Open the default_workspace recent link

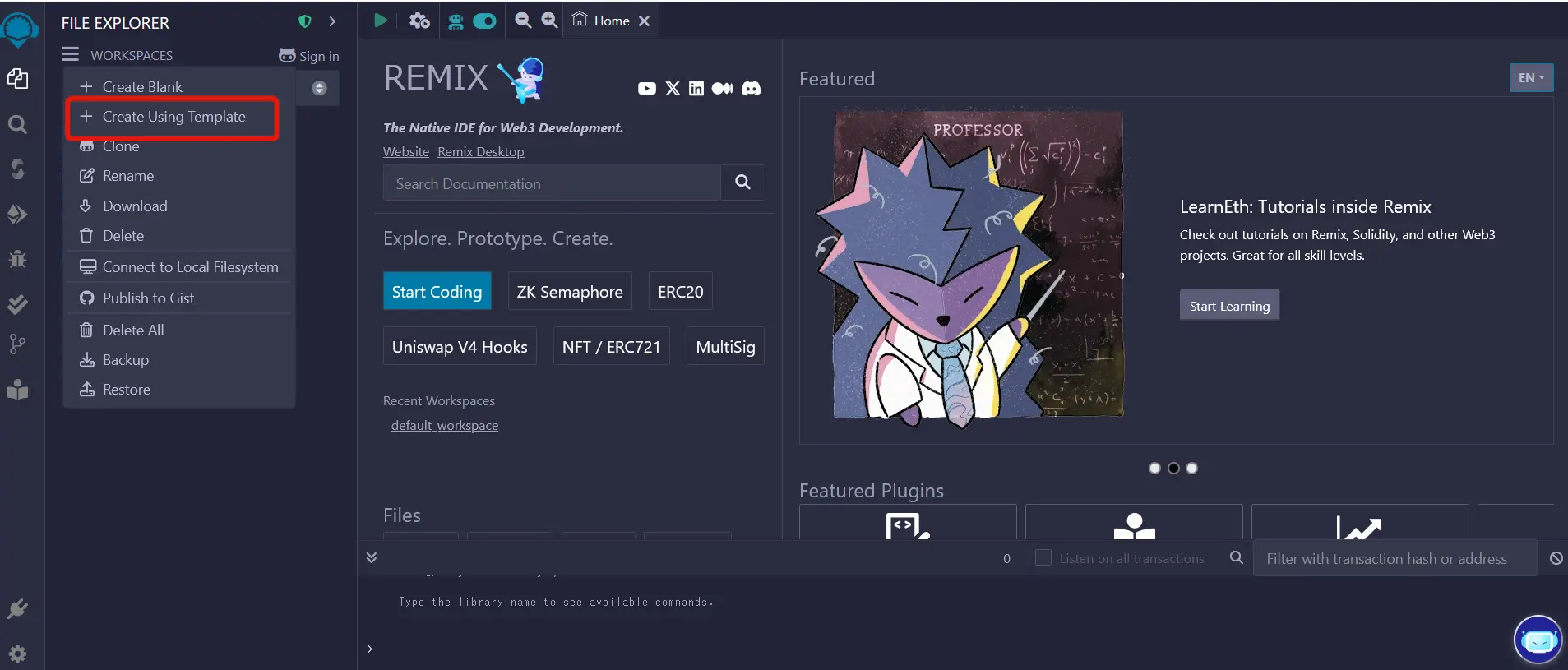pyautogui.click(x=445, y=426)
